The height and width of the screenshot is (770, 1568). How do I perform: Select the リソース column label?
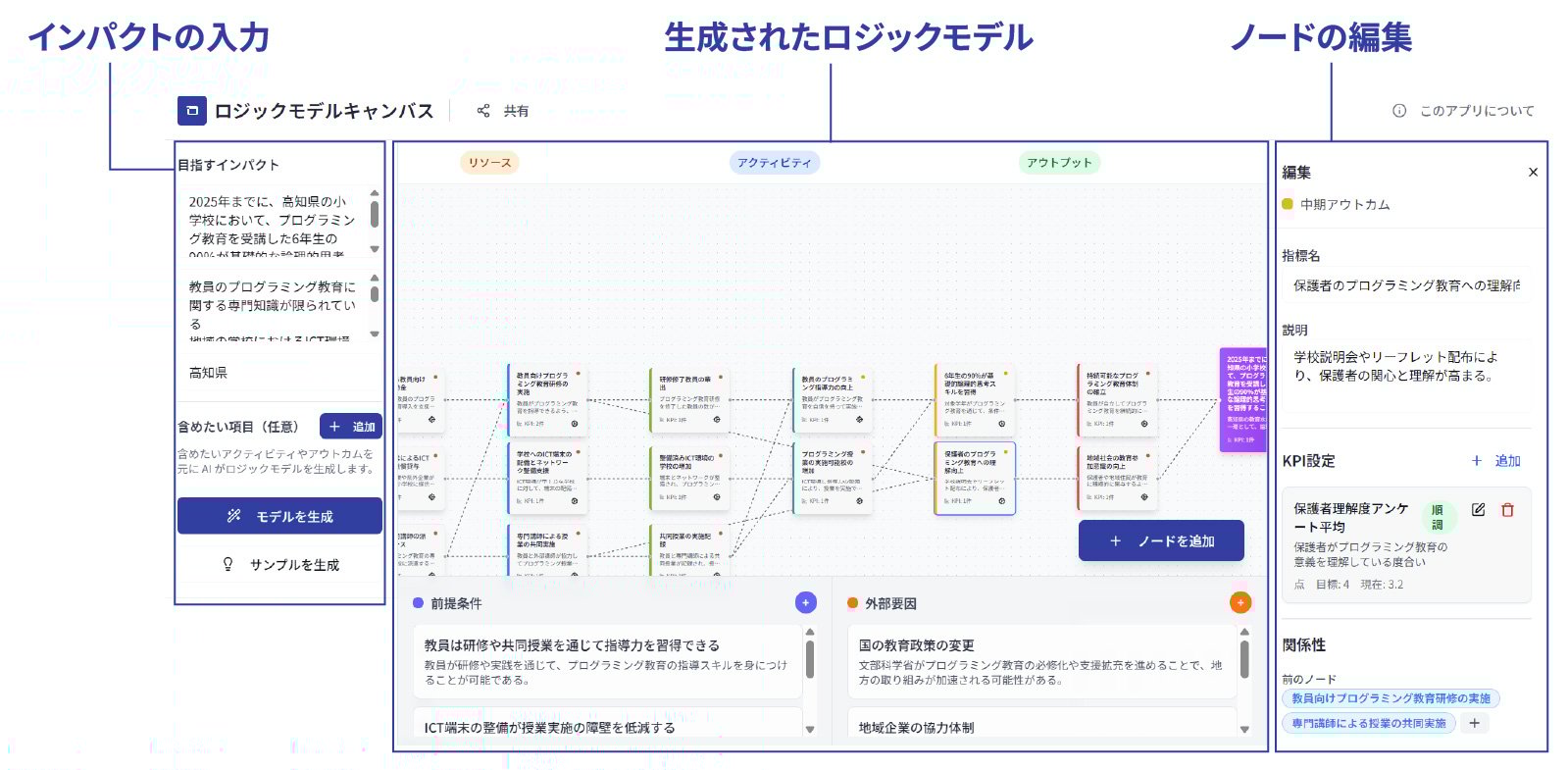pos(489,163)
